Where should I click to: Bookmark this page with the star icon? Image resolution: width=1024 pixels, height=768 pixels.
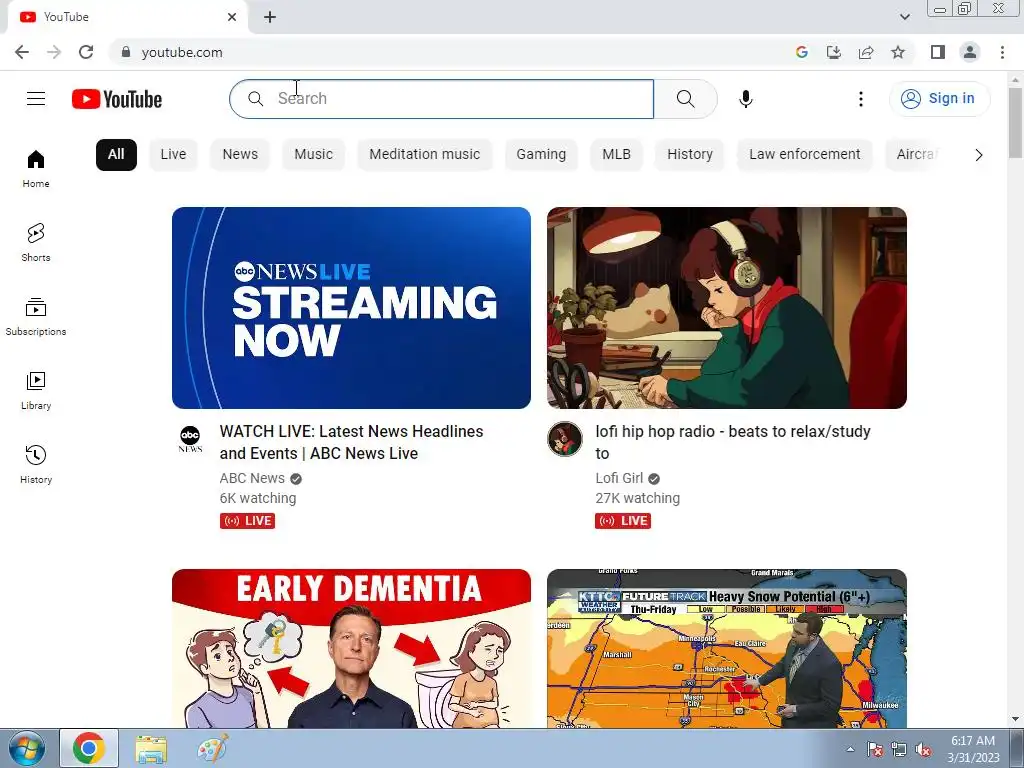[x=898, y=52]
